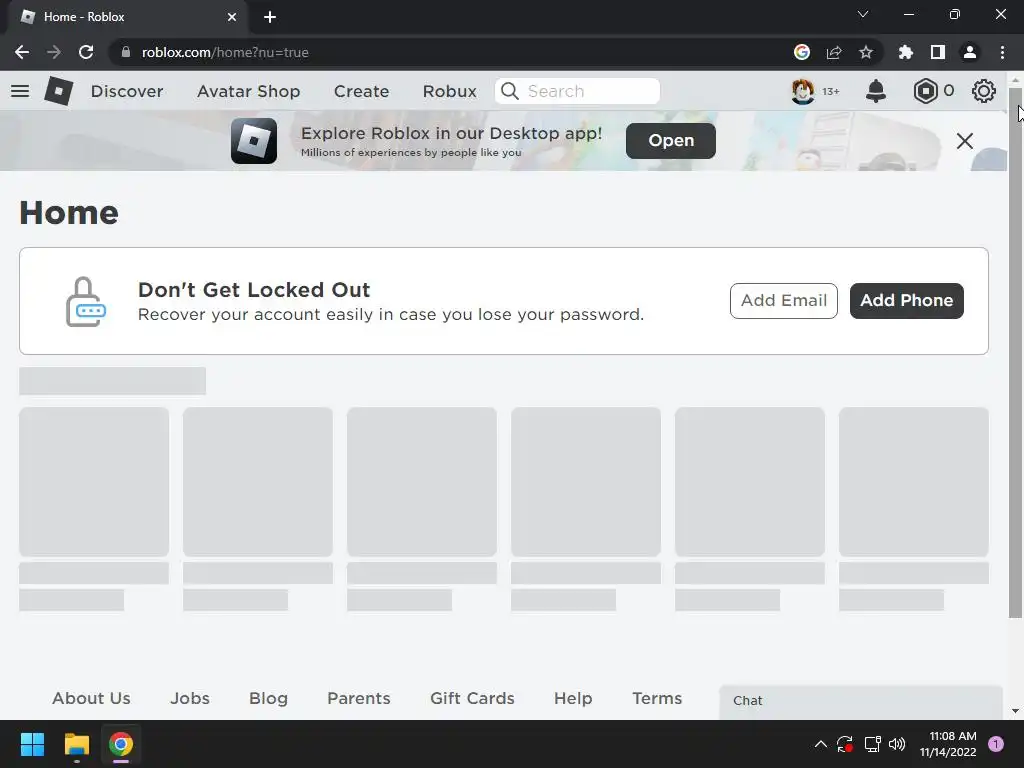Screen dimensions: 1024x768
Task: Open the volume control
Action: click(897, 744)
